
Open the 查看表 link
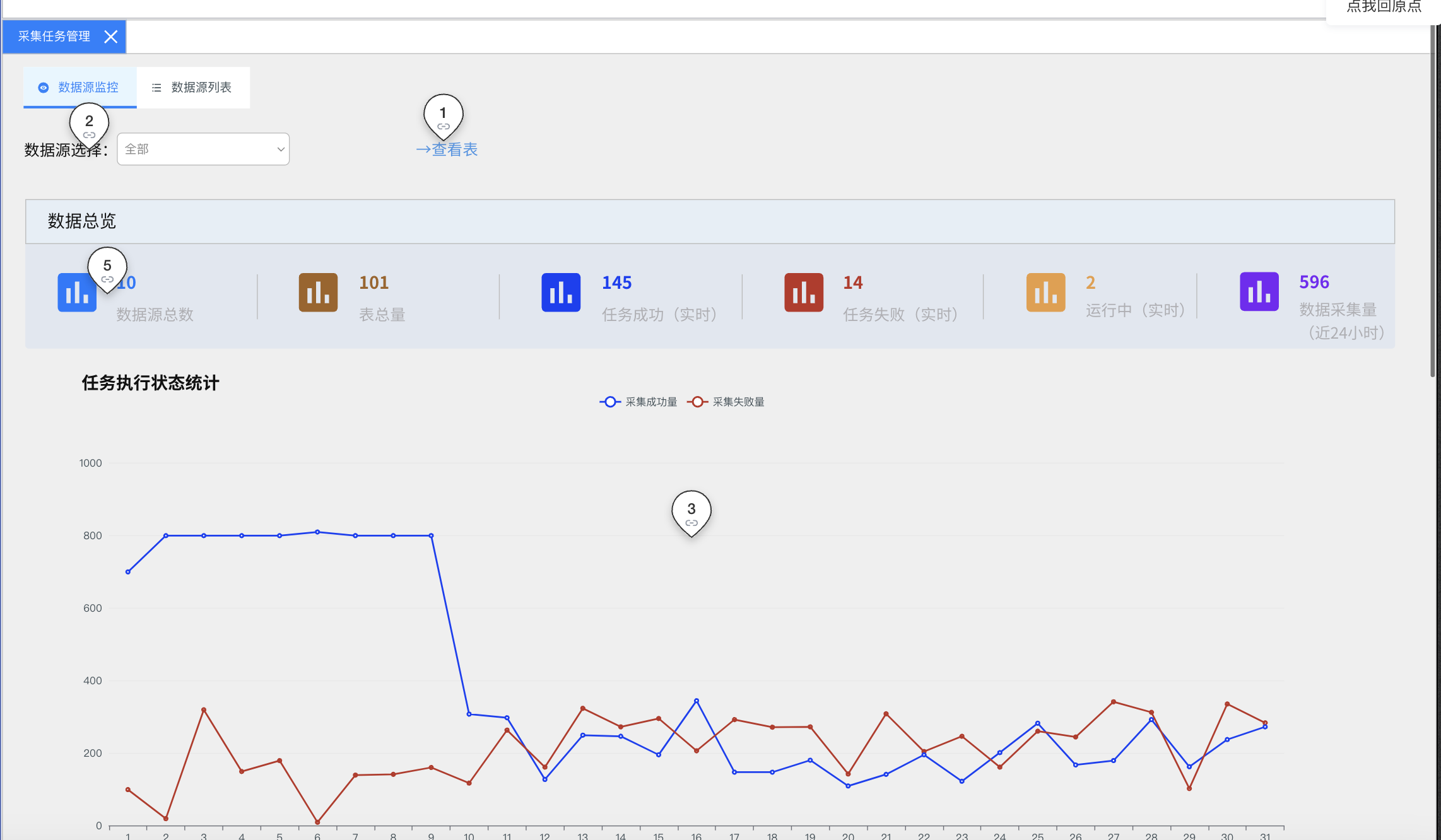coord(447,149)
